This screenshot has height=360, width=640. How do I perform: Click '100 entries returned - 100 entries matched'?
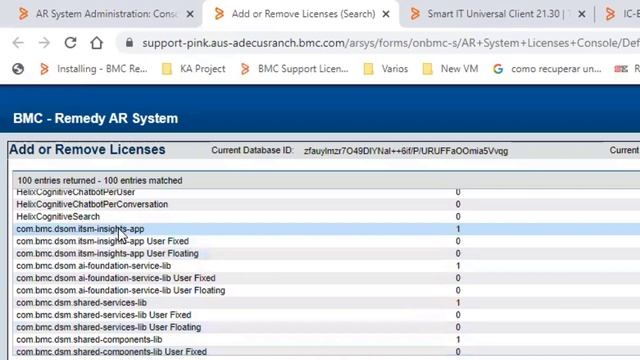click(x=100, y=180)
